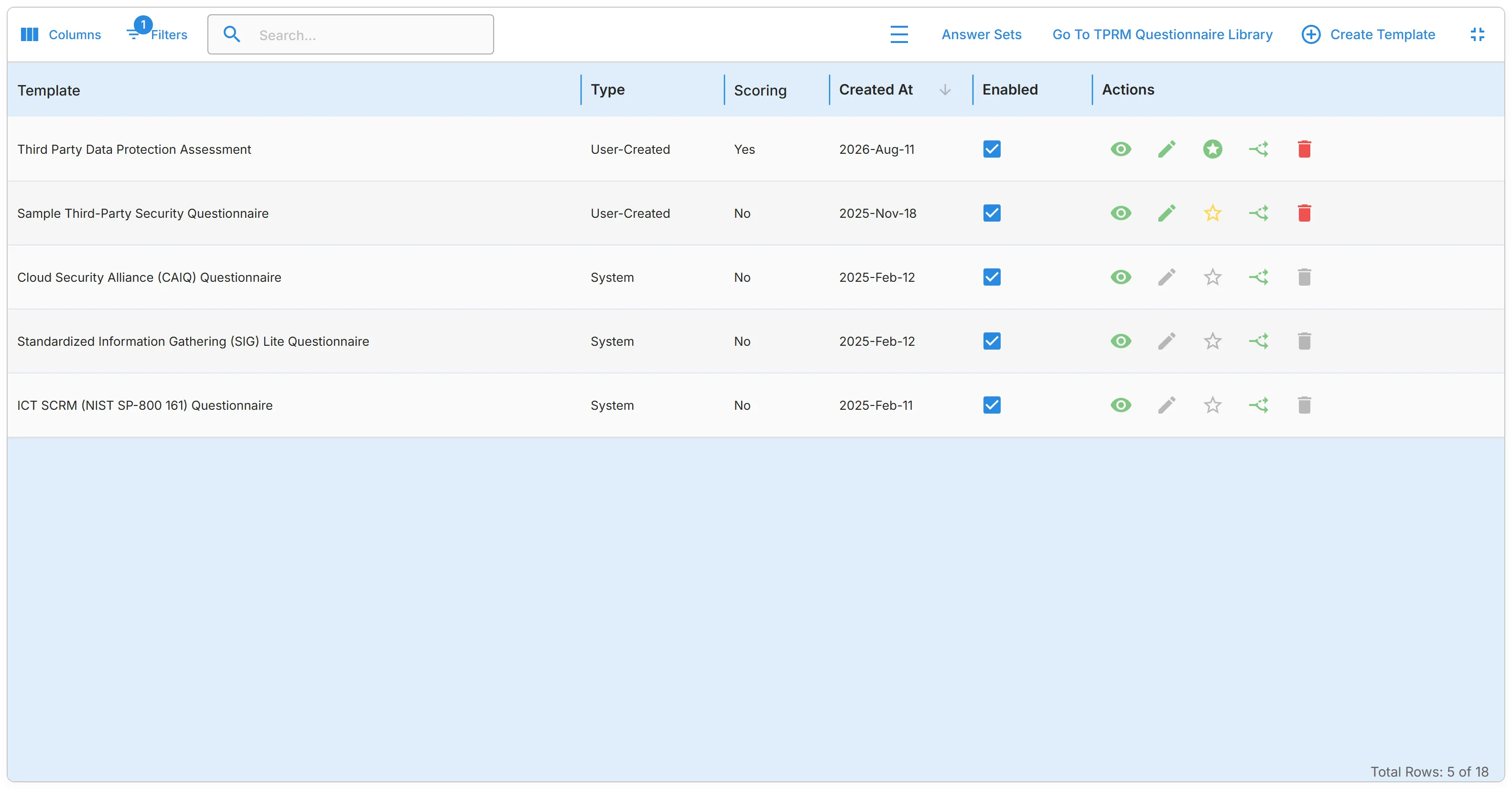
Task: Select 'Standardized Information Gathering (SIG) Lite Questionnaire' text
Action: tap(193, 341)
